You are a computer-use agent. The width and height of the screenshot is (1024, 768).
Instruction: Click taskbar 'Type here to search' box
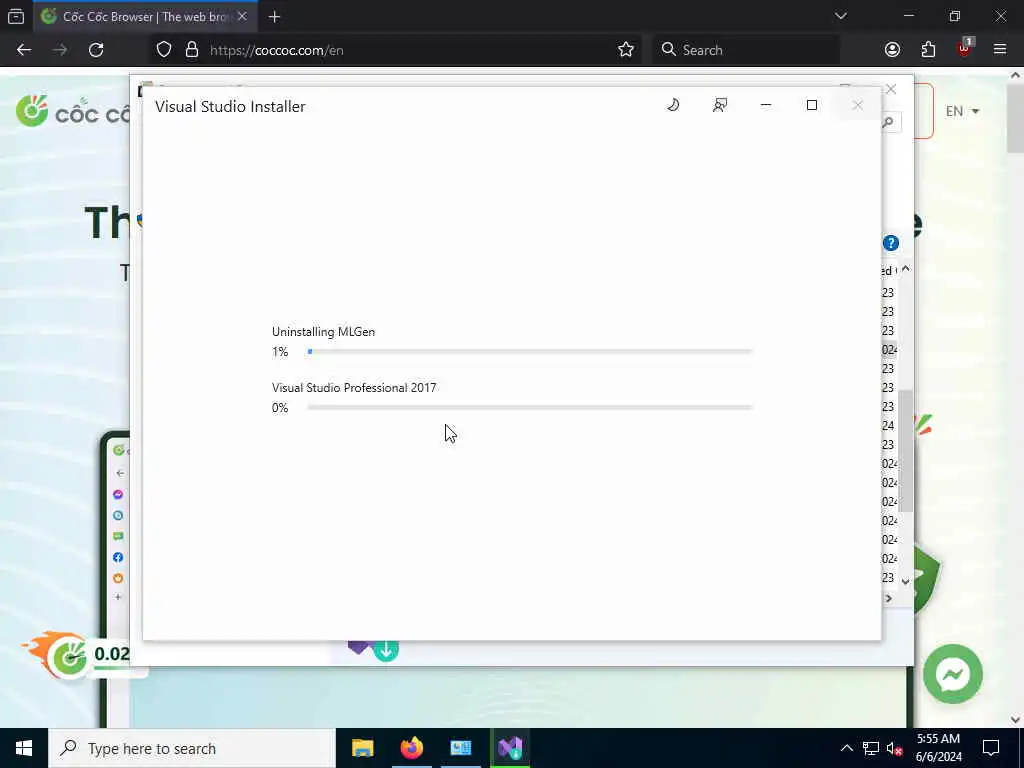[192, 748]
